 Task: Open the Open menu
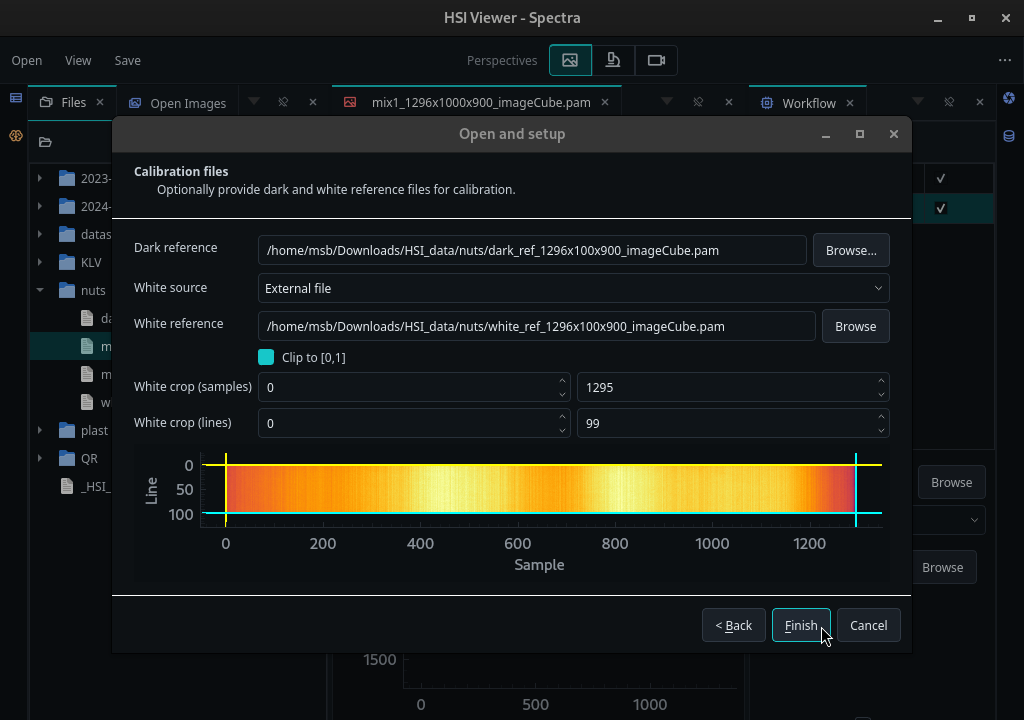click(x=27, y=60)
